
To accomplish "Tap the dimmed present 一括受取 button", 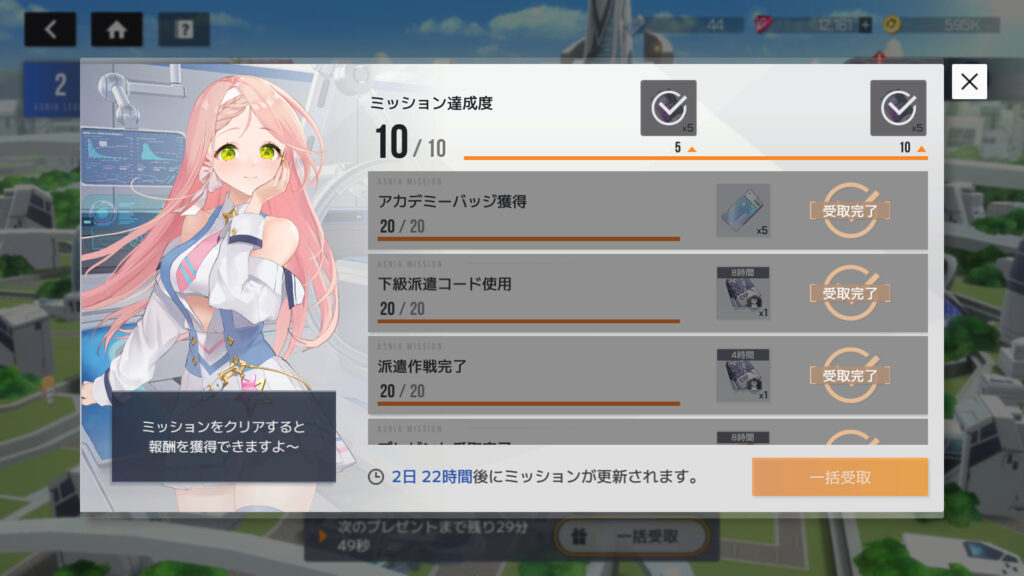I will (632, 536).
